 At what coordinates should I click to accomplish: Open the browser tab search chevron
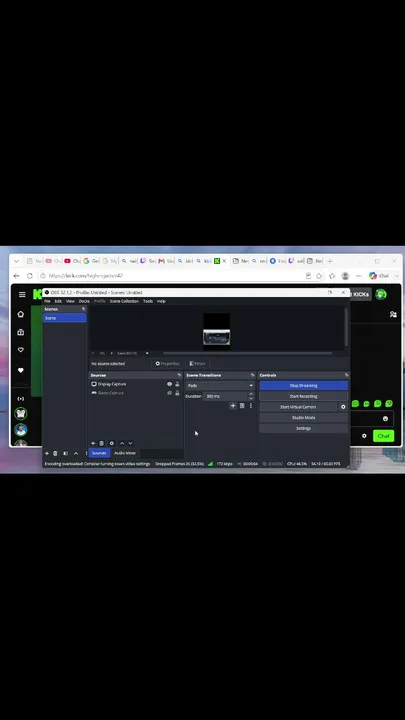coord(17,261)
